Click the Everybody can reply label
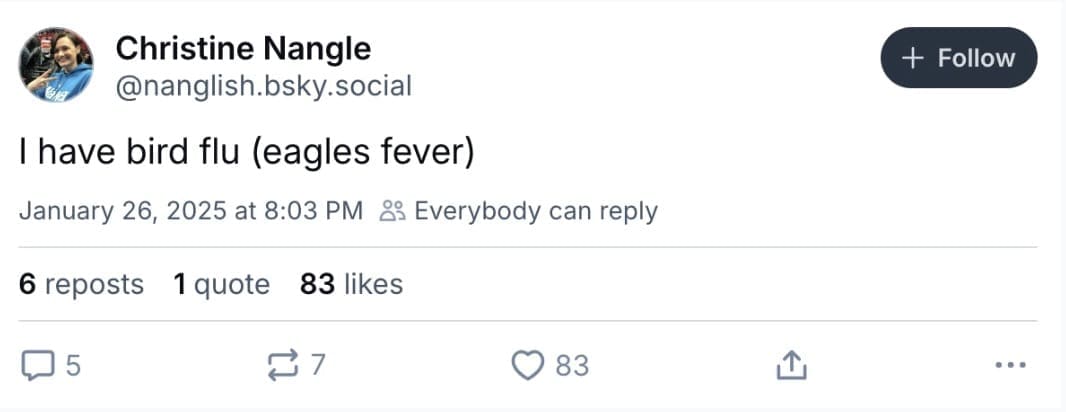This screenshot has height=412, width=1066. [535, 211]
